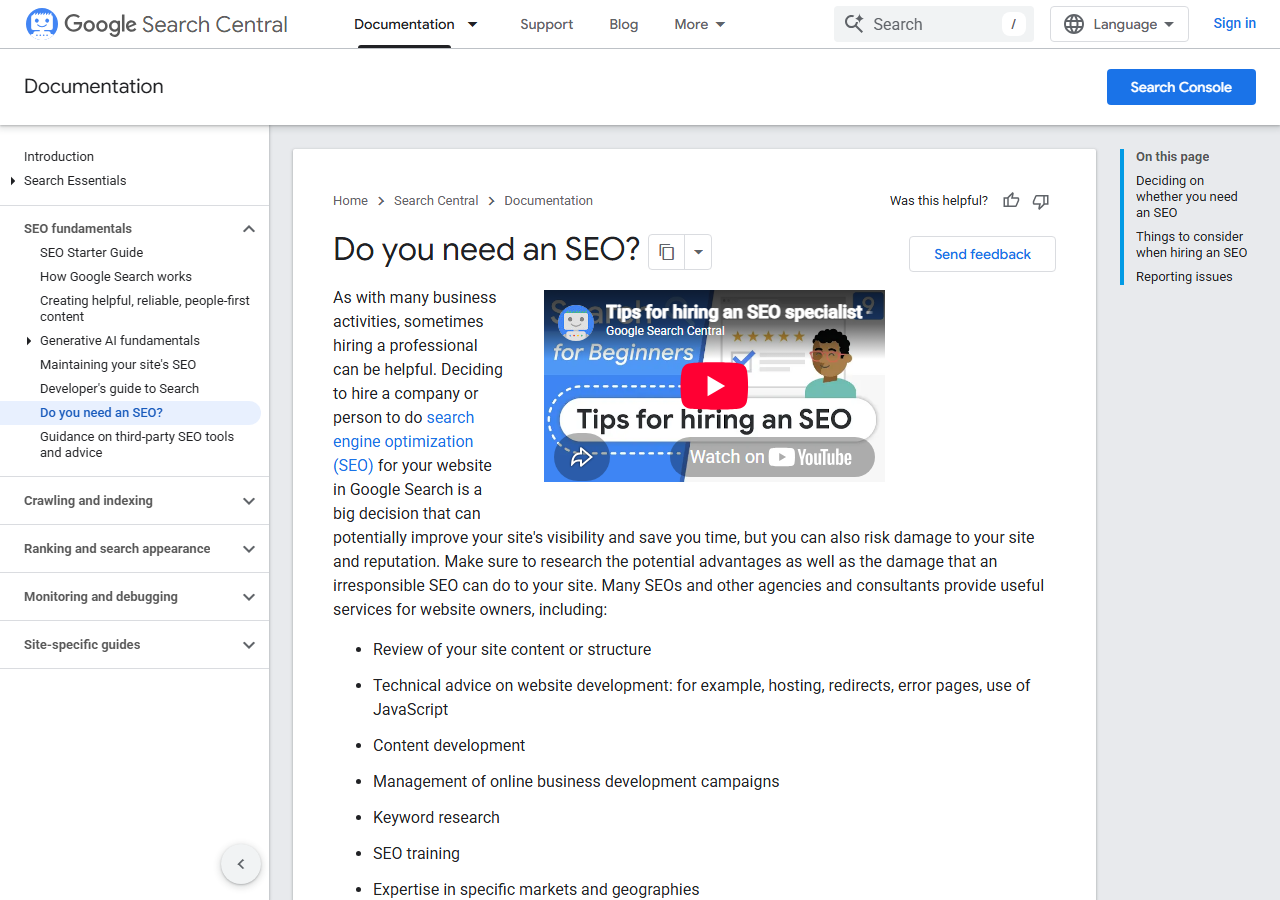Expand the Site-specific guides section
The height and width of the screenshot is (900, 1280).
tap(249, 645)
